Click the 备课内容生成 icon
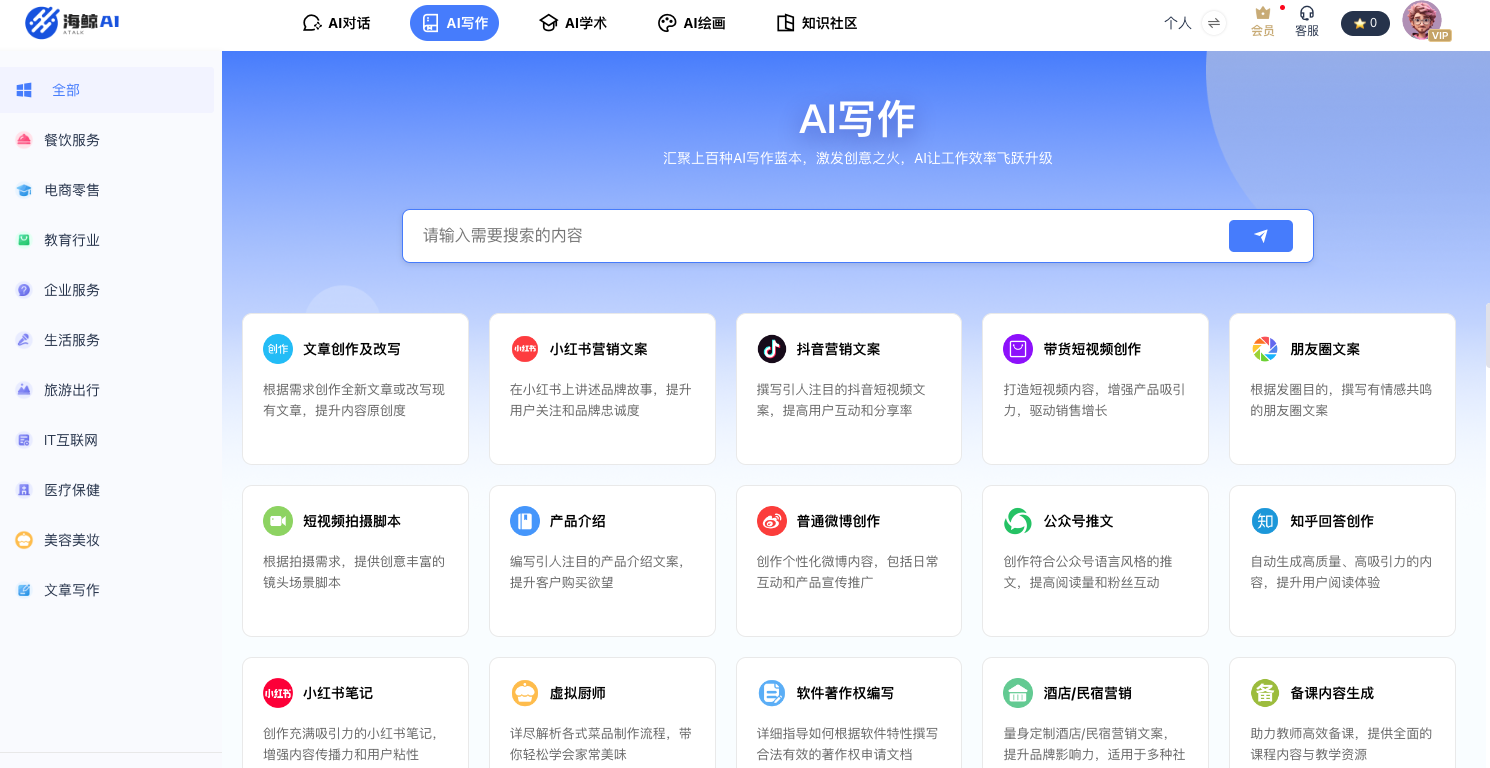The width and height of the screenshot is (1490, 768). coord(1265,693)
